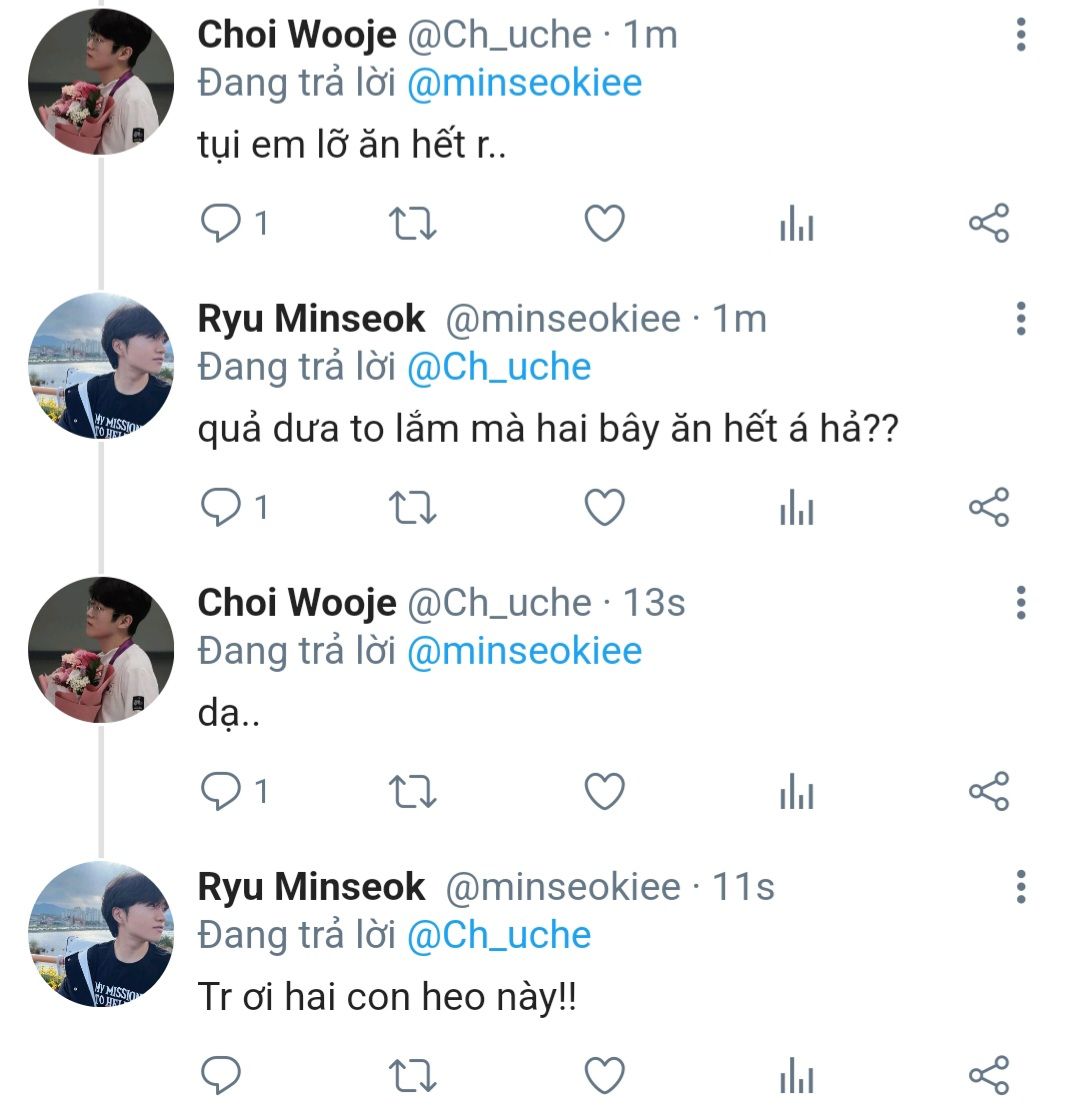This screenshot has height=1118, width=1077.
Task: Share Choi Wooje's 'dạ..' tweet
Action: point(989,791)
